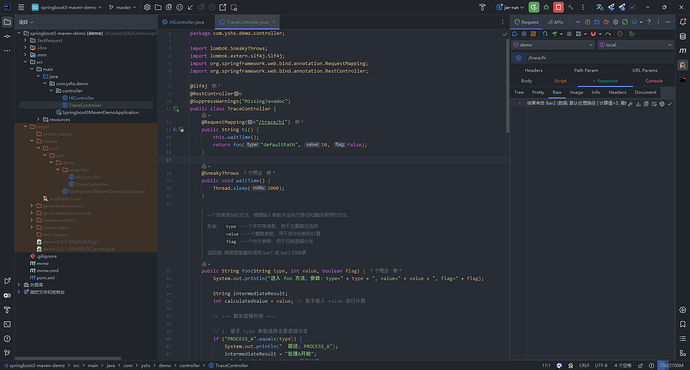Open the Run tool window icon

coord(7,281)
